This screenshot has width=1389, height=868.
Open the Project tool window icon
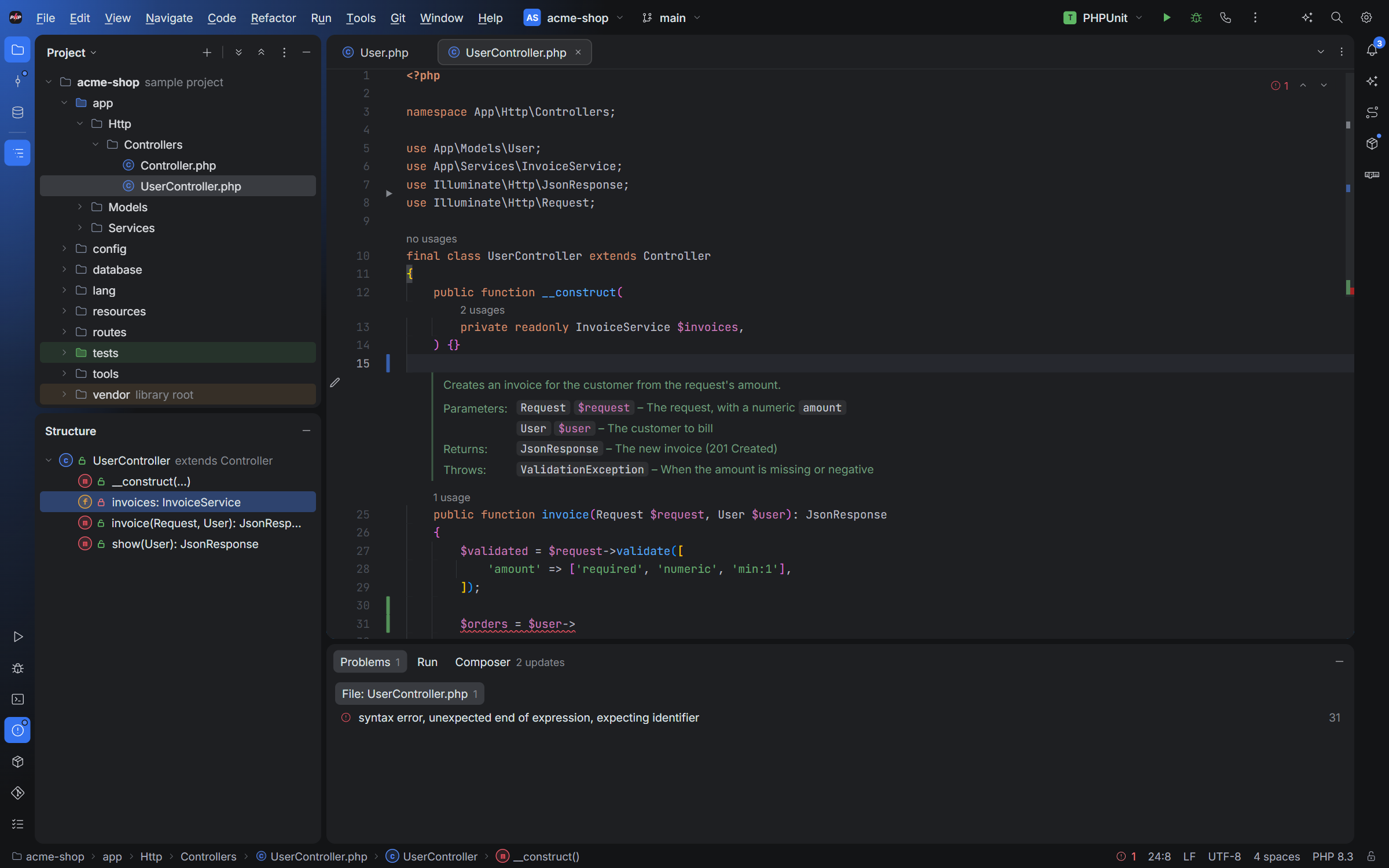point(17,50)
